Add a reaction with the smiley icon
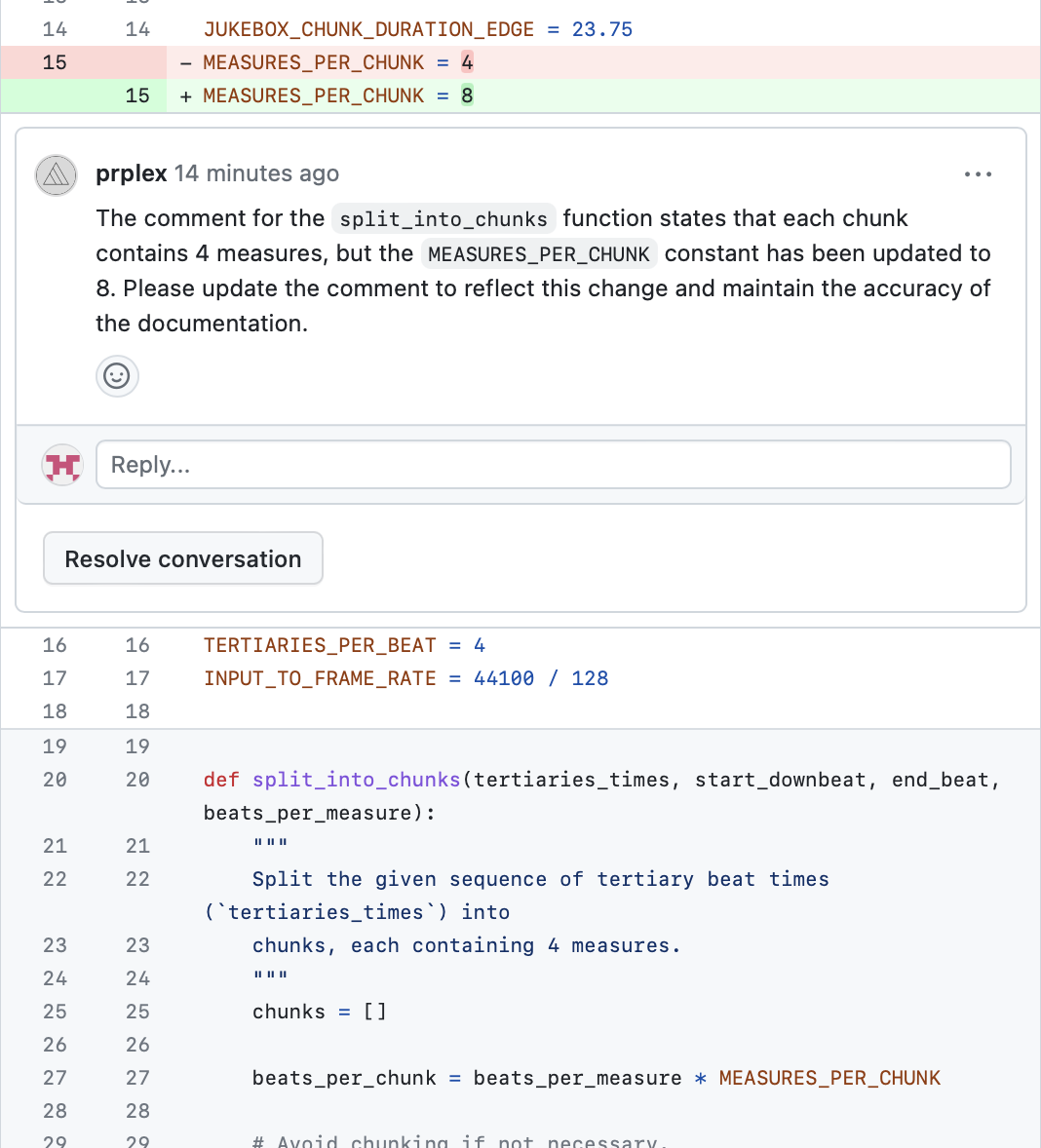The image size is (1041, 1148). (x=117, y=376)
